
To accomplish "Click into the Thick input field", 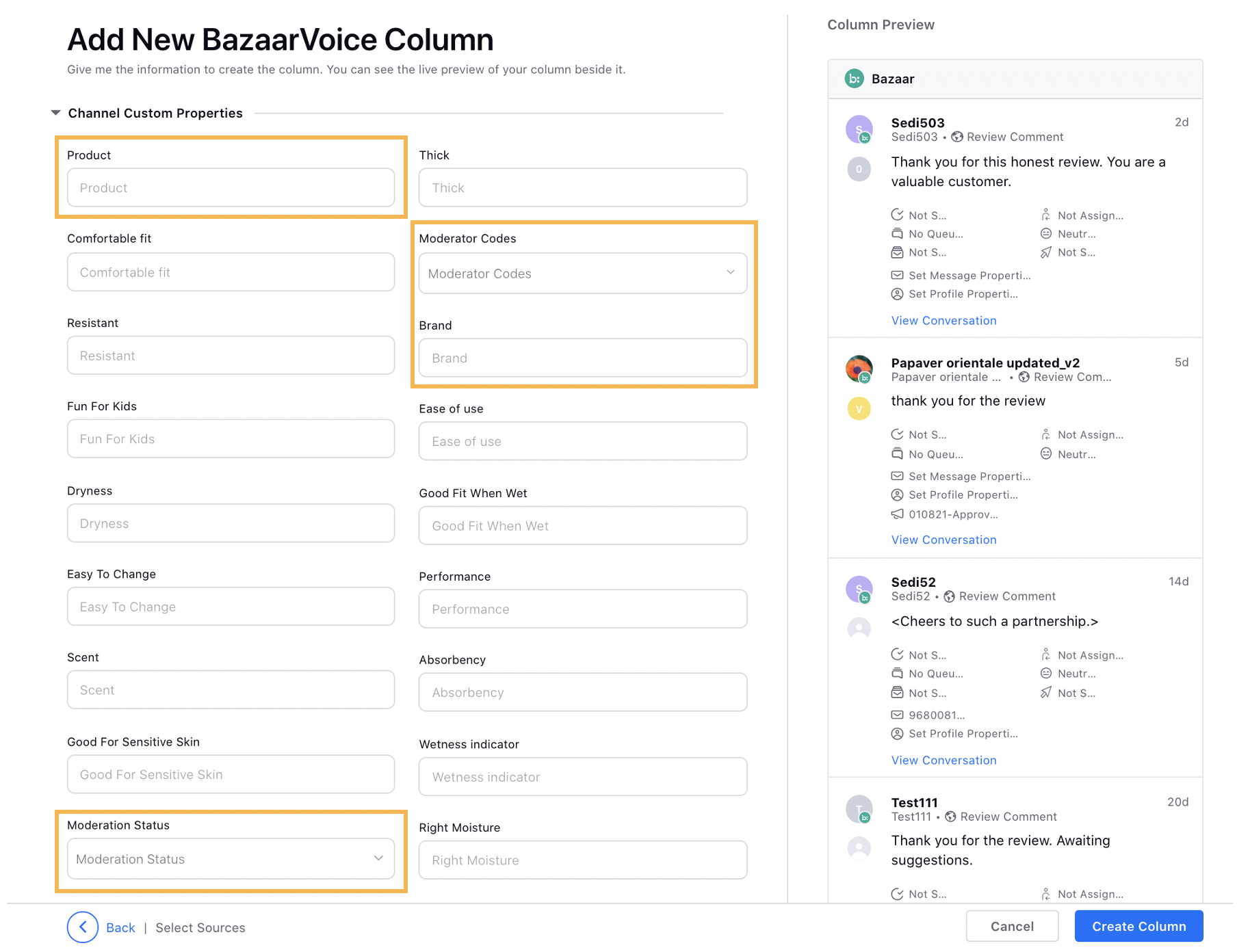I will [583, 187].
